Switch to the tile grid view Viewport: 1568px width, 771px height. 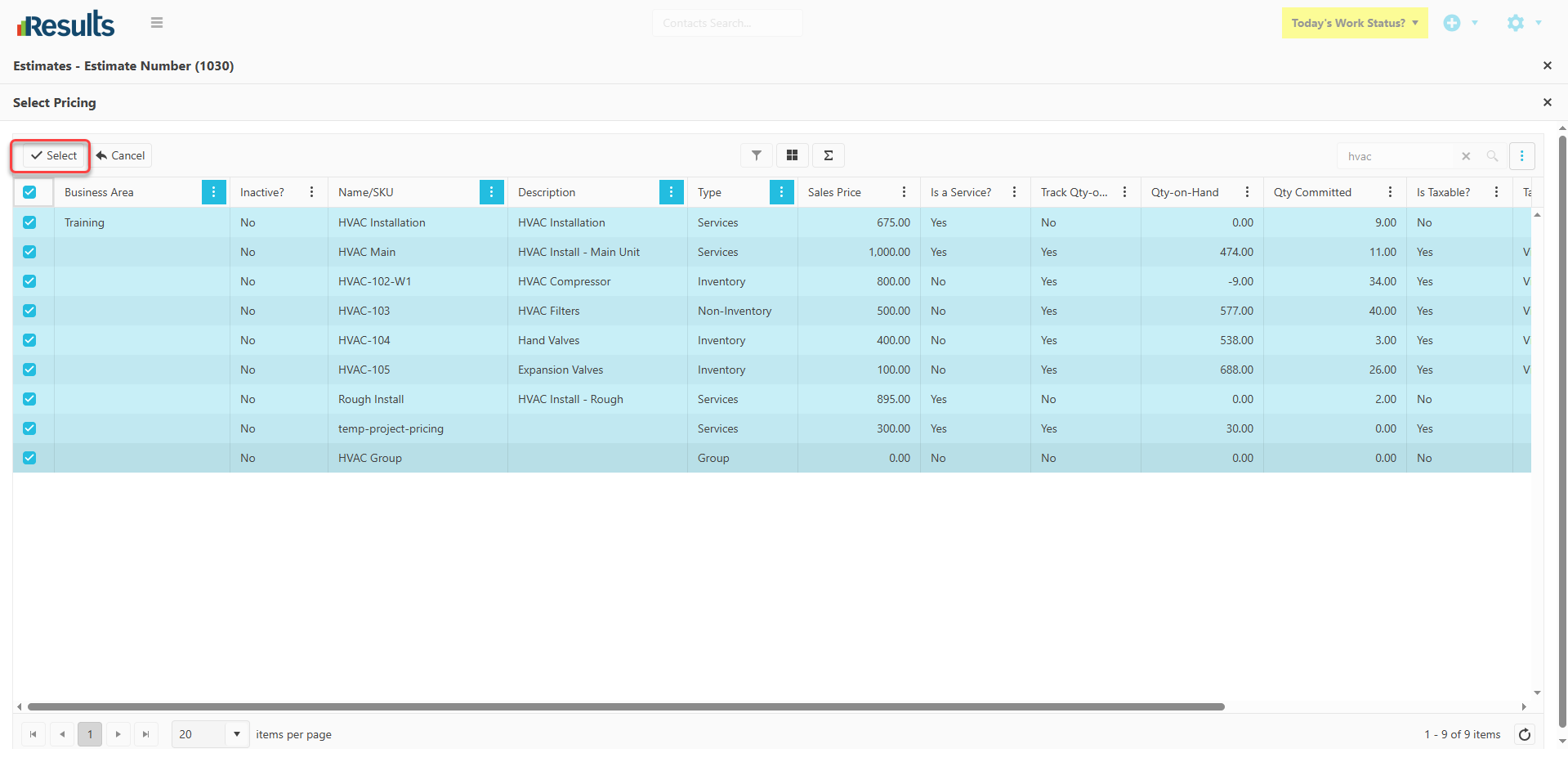point(792,155)
